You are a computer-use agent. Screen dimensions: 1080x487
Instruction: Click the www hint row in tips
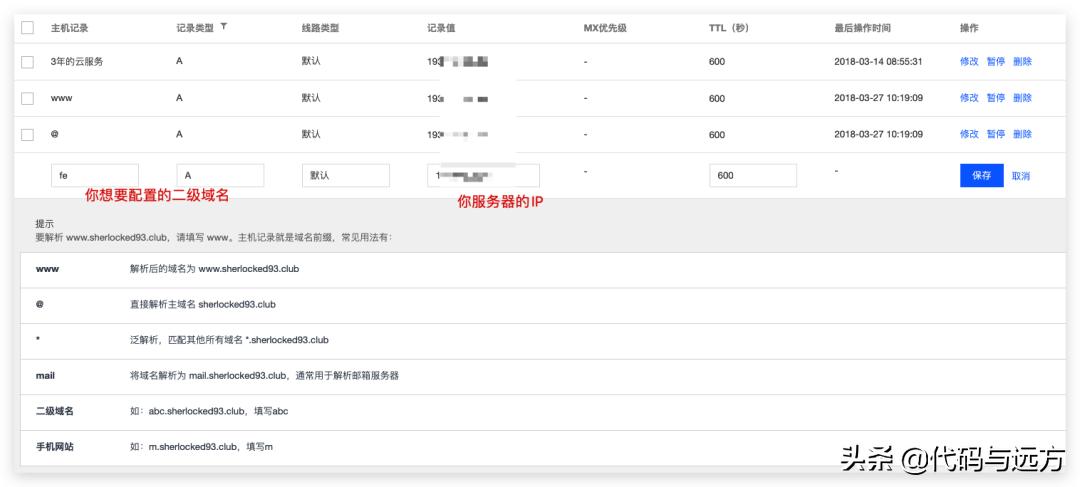tap(543, 269)
